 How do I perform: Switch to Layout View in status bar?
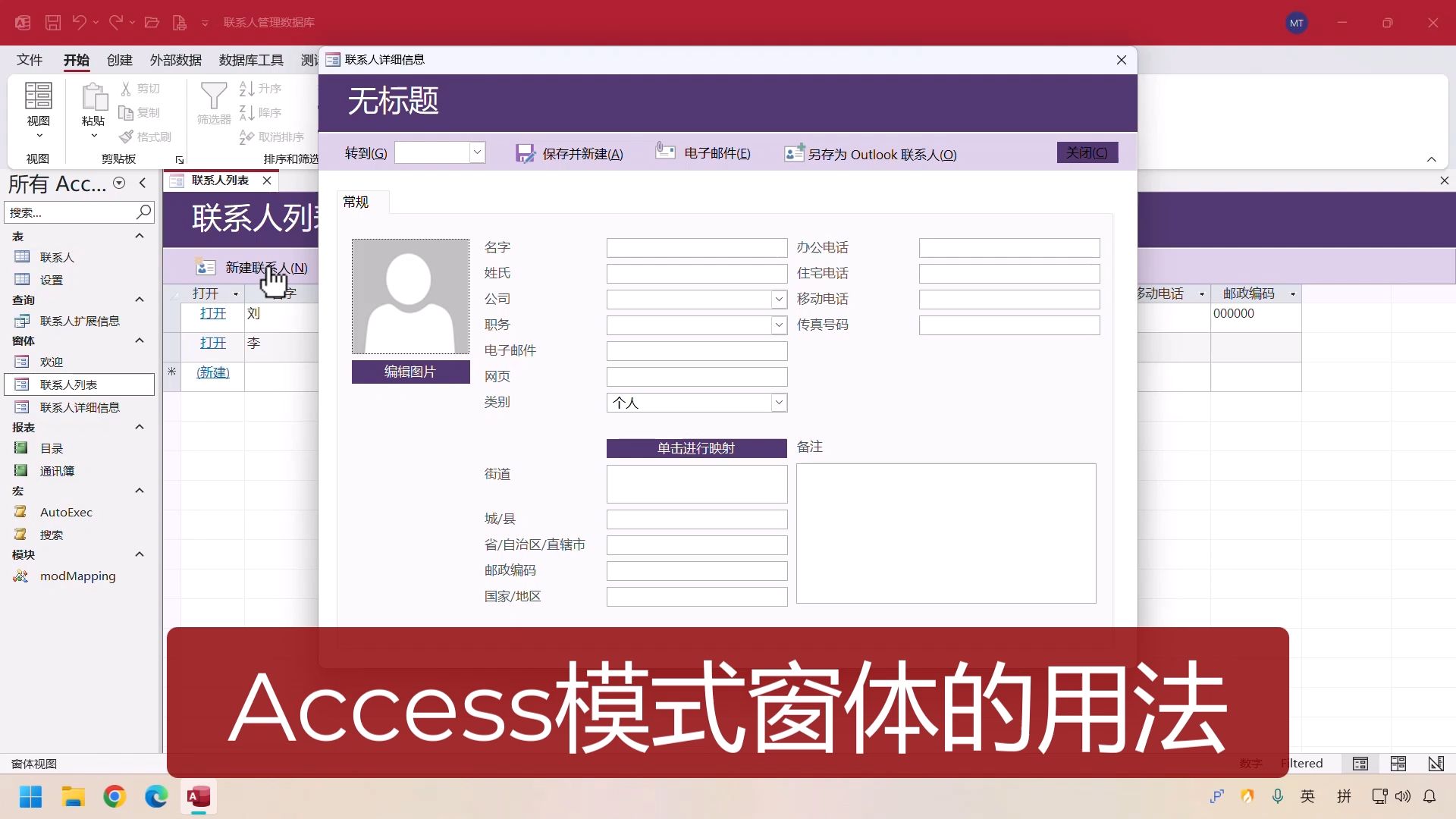[x=1398, y=764]
